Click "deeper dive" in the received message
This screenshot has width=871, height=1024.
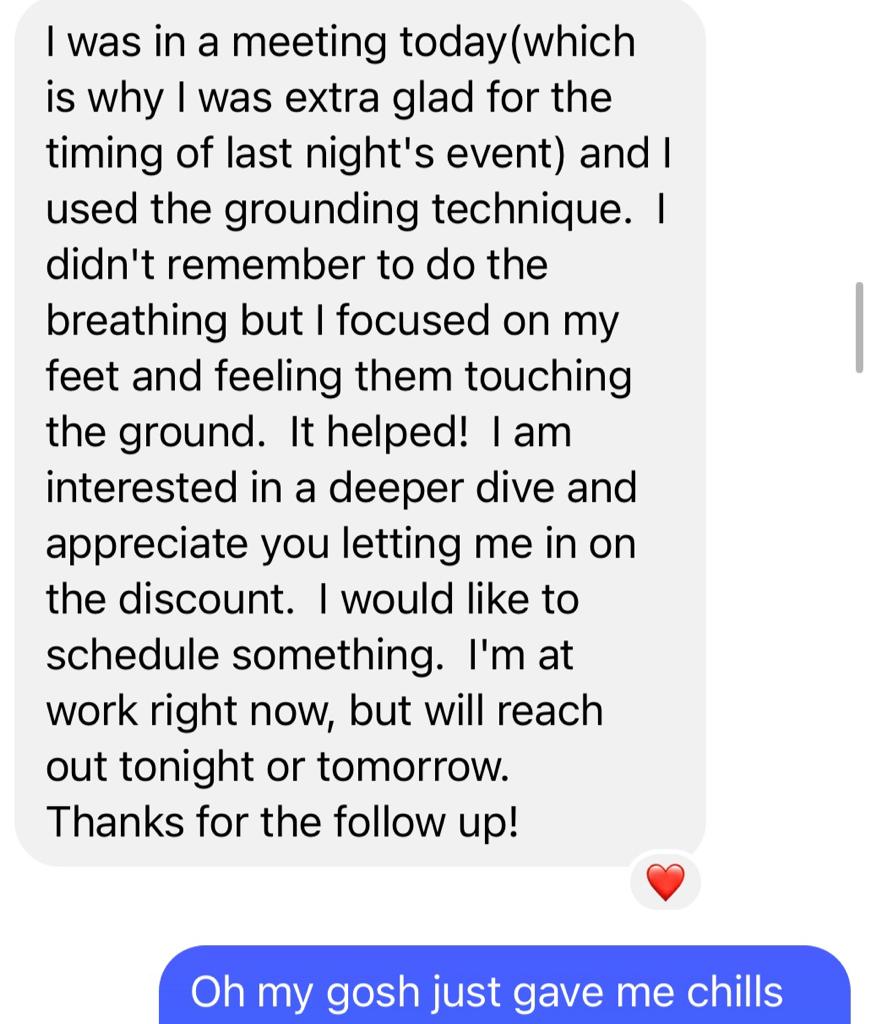[441, 489]
